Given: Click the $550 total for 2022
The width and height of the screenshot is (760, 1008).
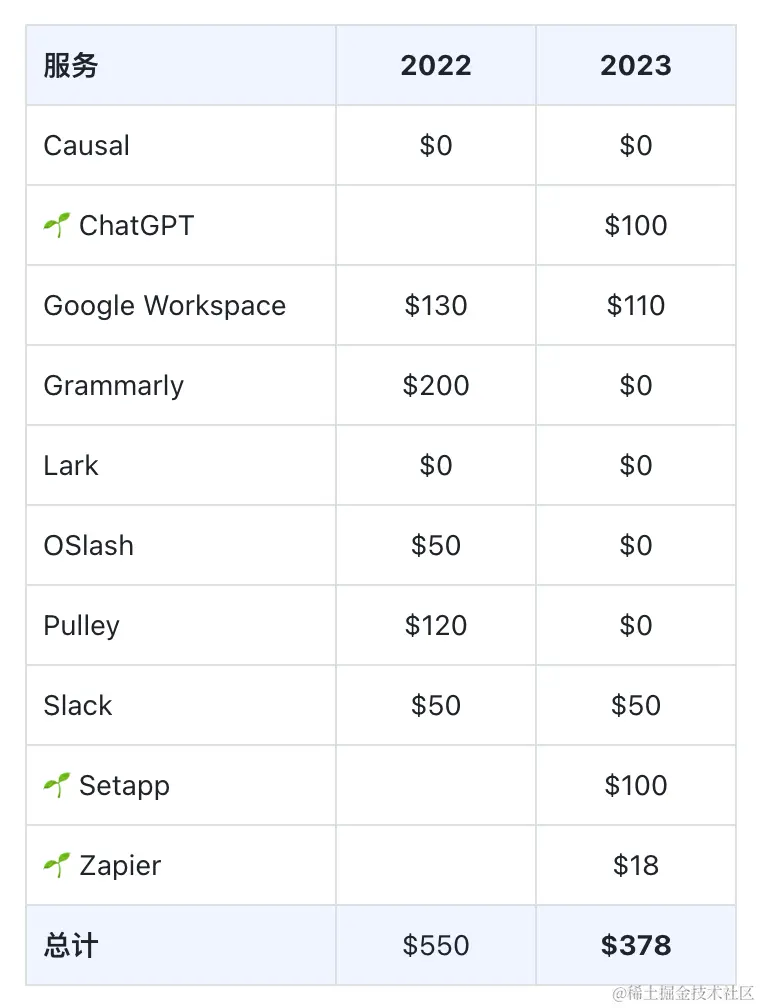Looking at the screenshot, I should pos(436,946).
